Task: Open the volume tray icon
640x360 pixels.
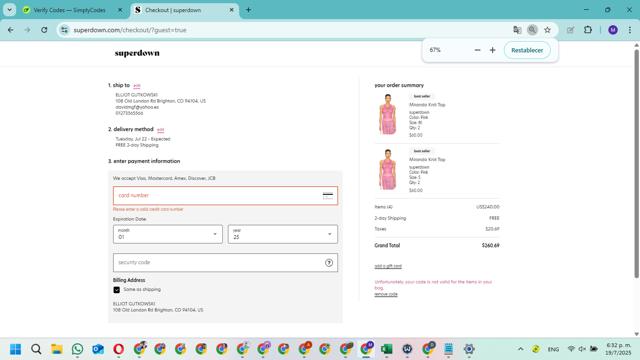Action: (582, 349)
